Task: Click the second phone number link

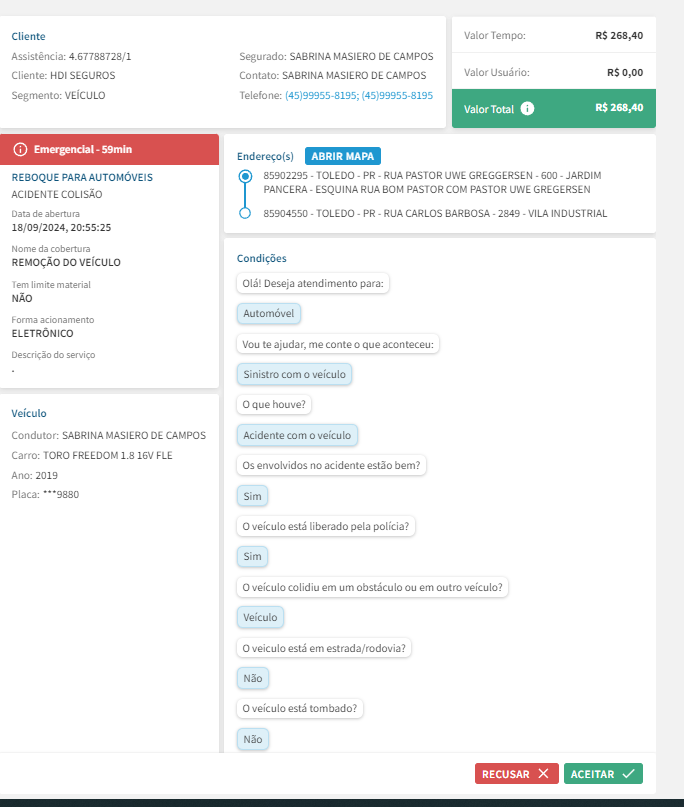Action: point(397,96)
